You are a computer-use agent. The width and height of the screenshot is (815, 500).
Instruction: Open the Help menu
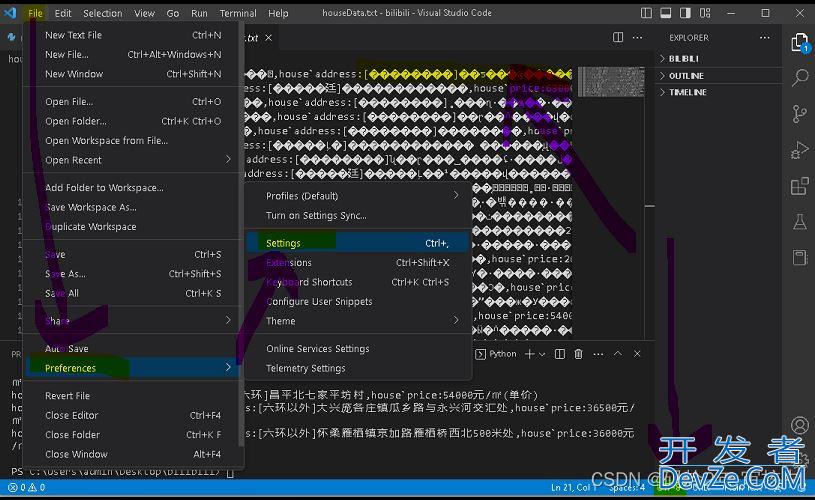278,13
